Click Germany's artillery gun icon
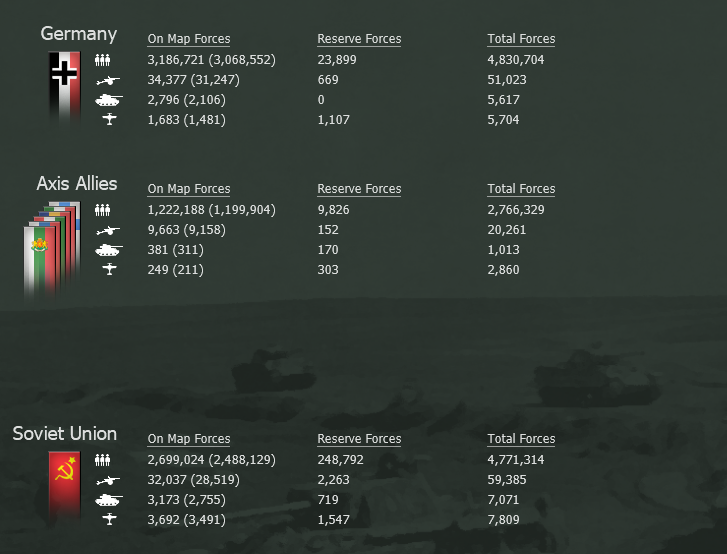 (x=108, y=81)
